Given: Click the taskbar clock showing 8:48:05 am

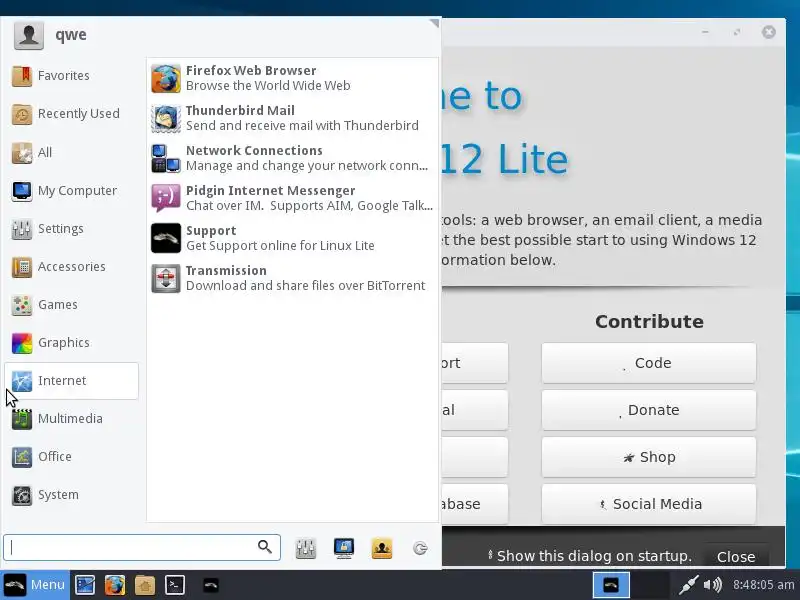Looking at the screenshot, I should pyautogui.click(x=764, y=585).
